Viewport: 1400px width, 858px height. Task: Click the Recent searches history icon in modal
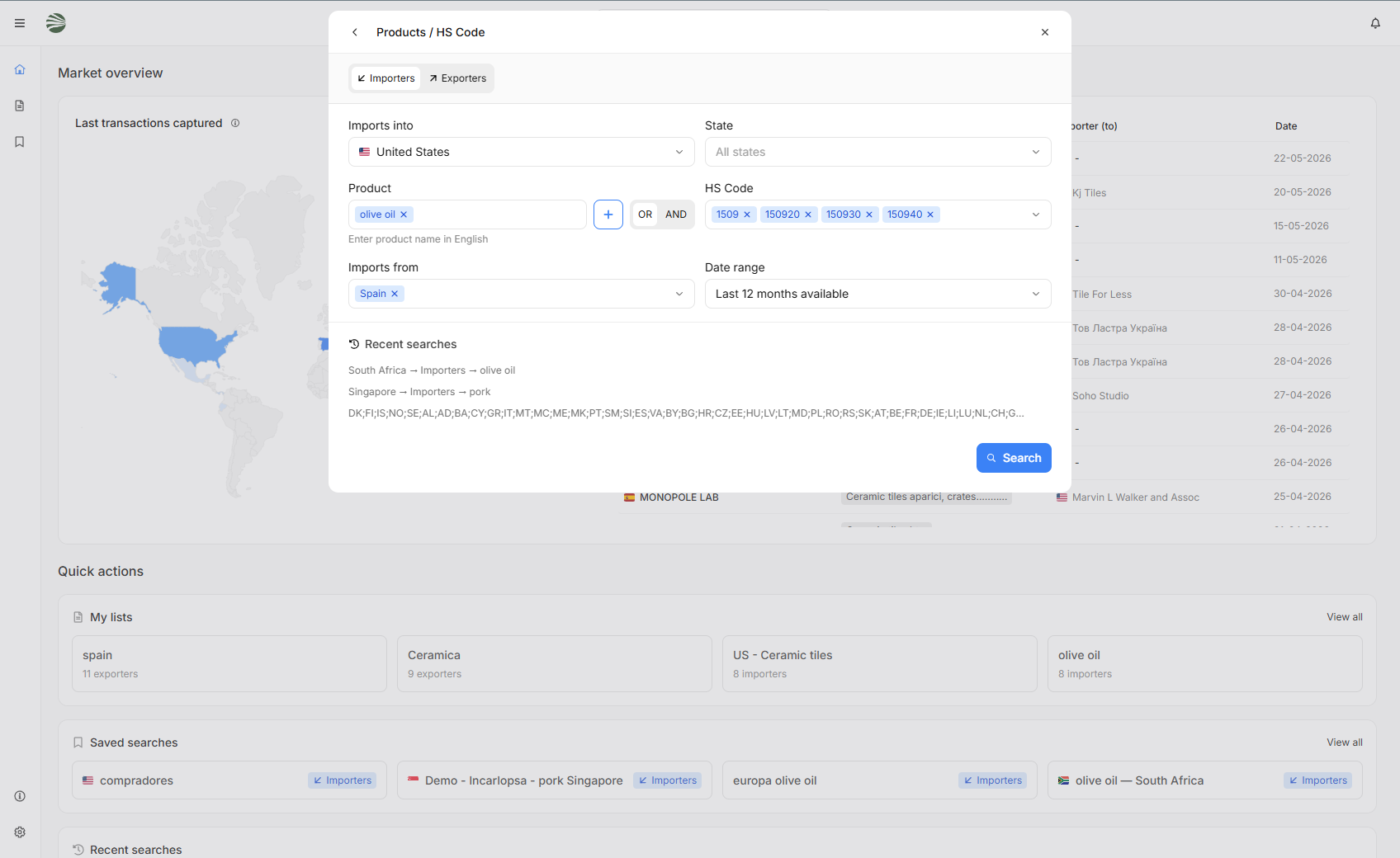tap(354, 344)
